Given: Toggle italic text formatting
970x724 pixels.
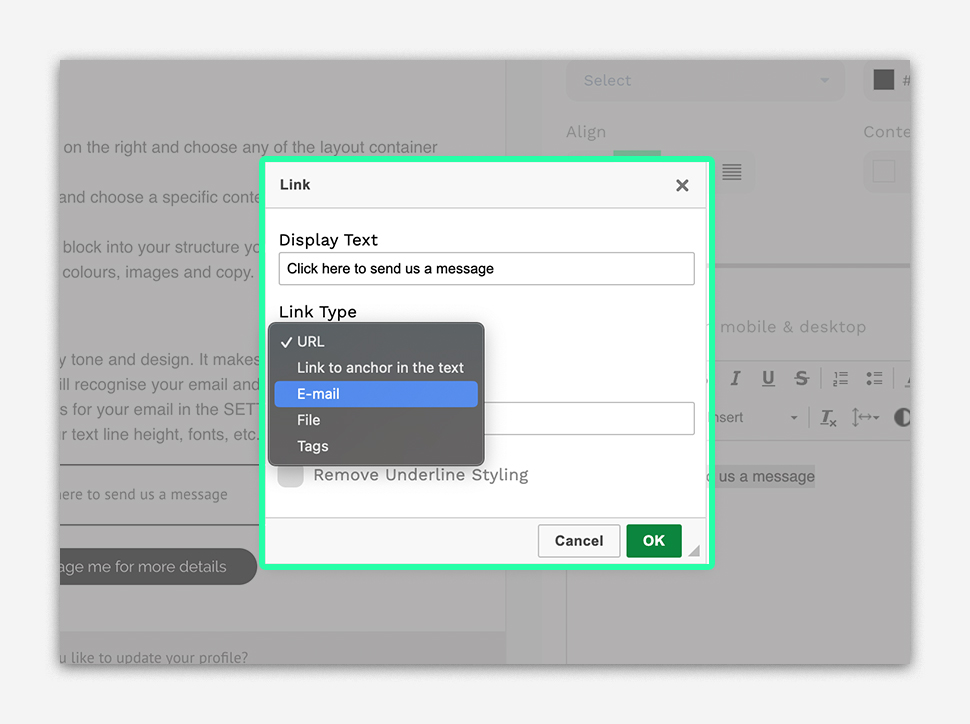Looking at the screenshot, I should [x=736, y=378].
